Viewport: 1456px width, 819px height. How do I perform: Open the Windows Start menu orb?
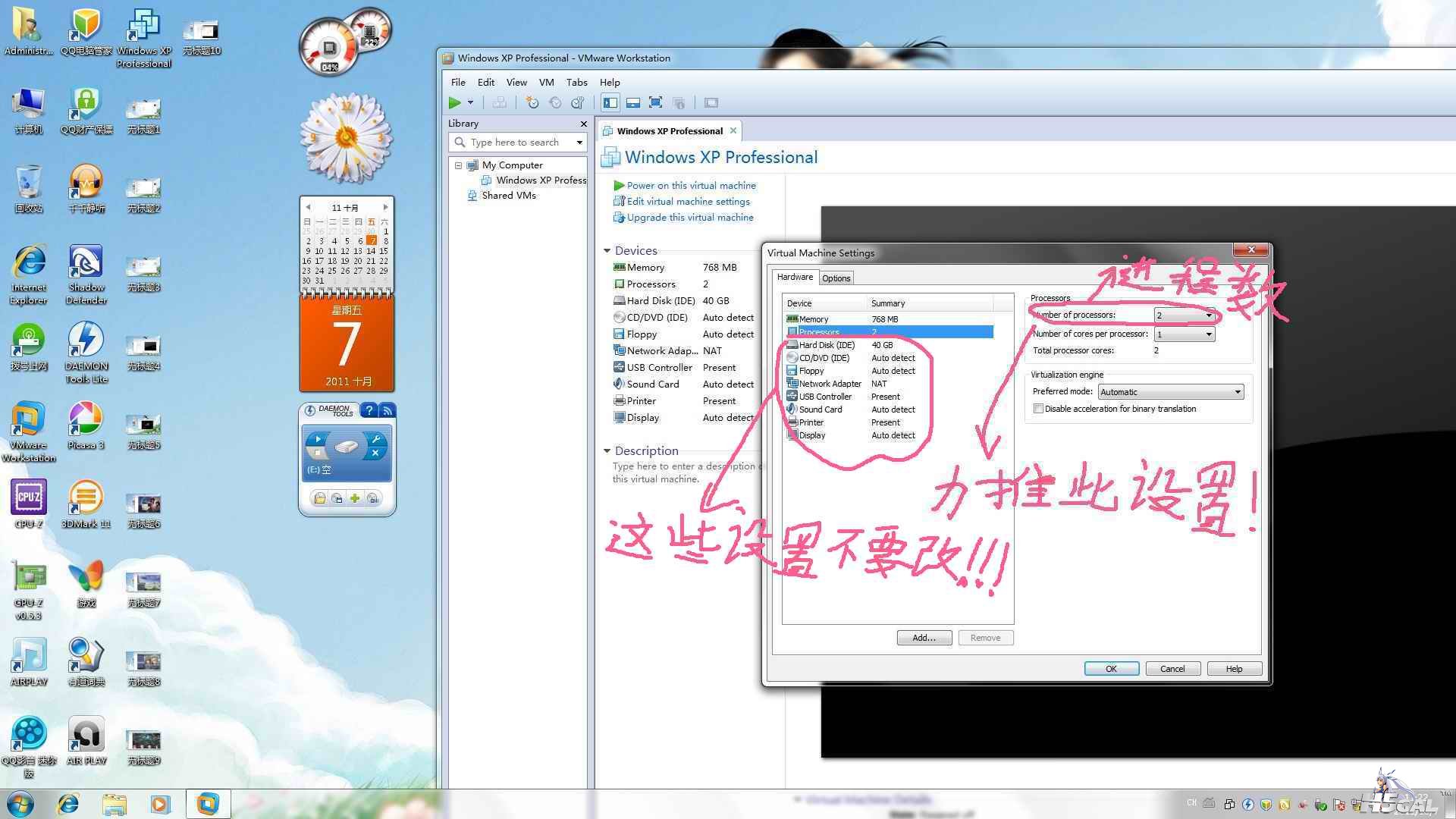click(x=20, y=803)
